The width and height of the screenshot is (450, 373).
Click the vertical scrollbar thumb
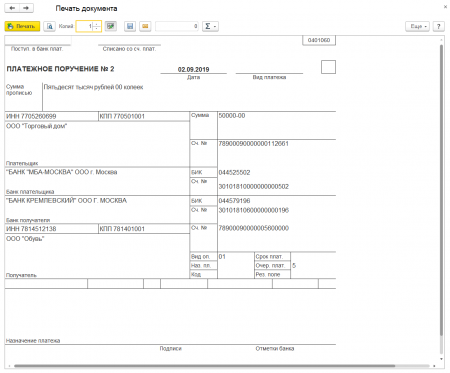pos(442,190)
